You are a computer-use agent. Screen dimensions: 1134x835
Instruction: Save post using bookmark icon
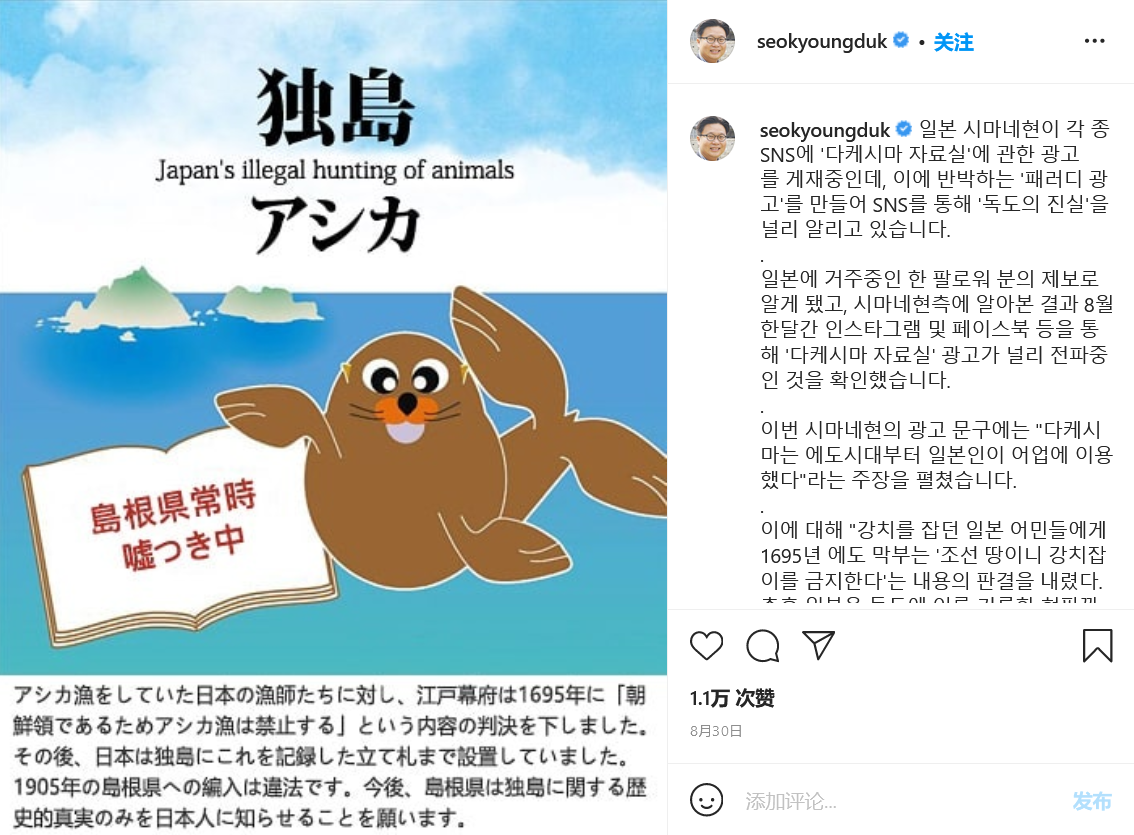pos(1097,645)
